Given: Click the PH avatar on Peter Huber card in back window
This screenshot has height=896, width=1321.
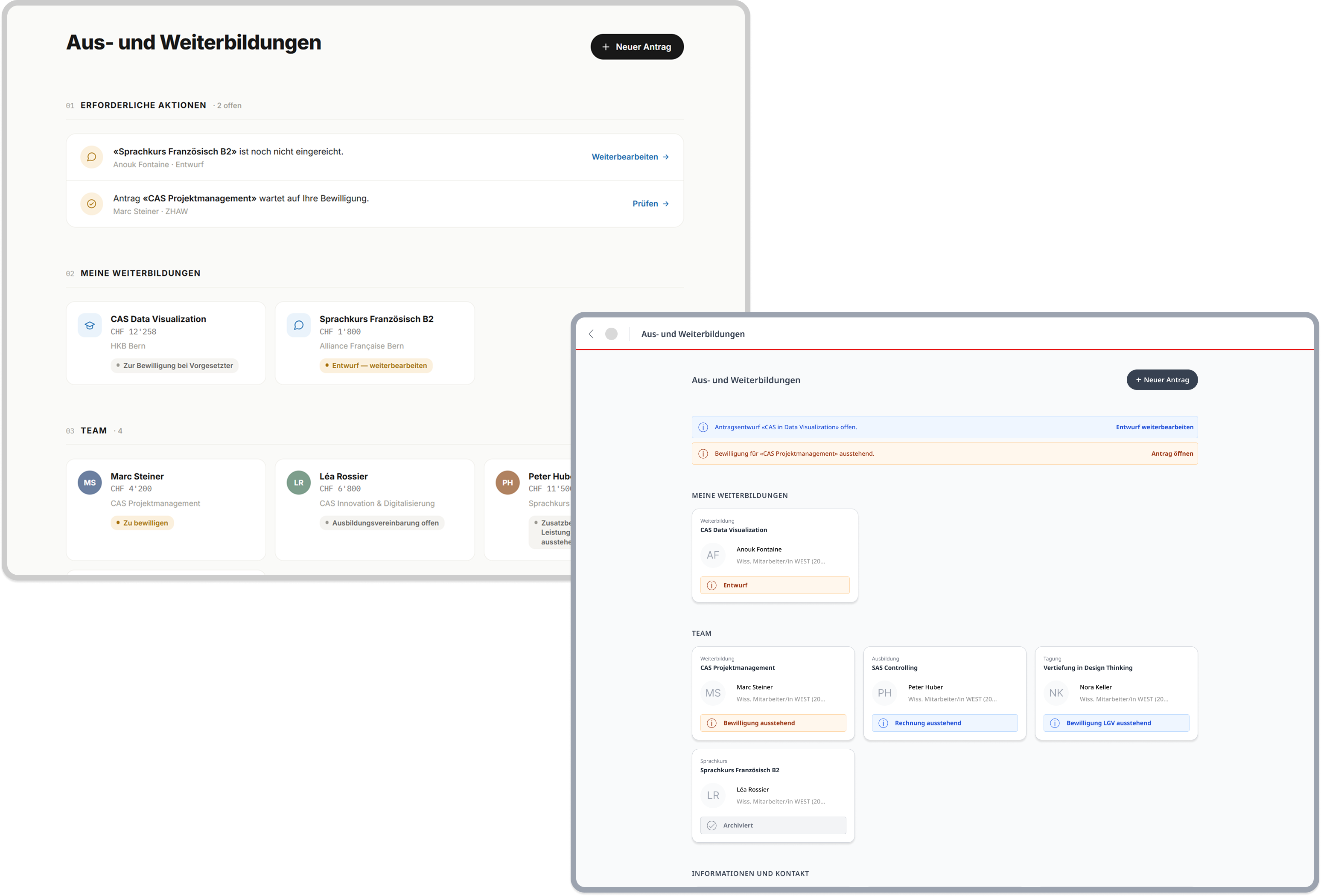Looking at the screenshot, I should tap(507, 483).
